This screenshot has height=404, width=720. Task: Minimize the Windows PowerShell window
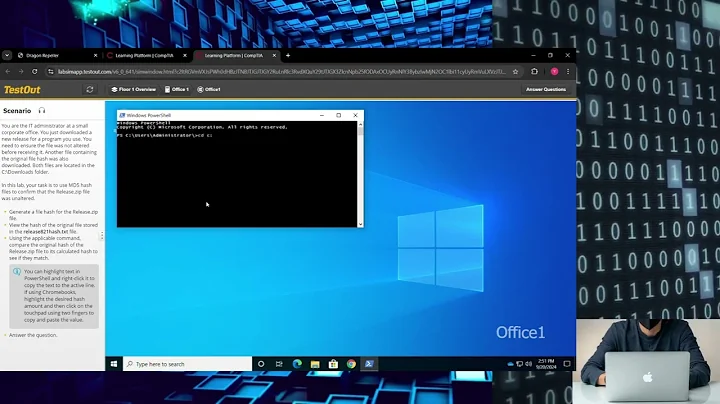click(322, 115)
